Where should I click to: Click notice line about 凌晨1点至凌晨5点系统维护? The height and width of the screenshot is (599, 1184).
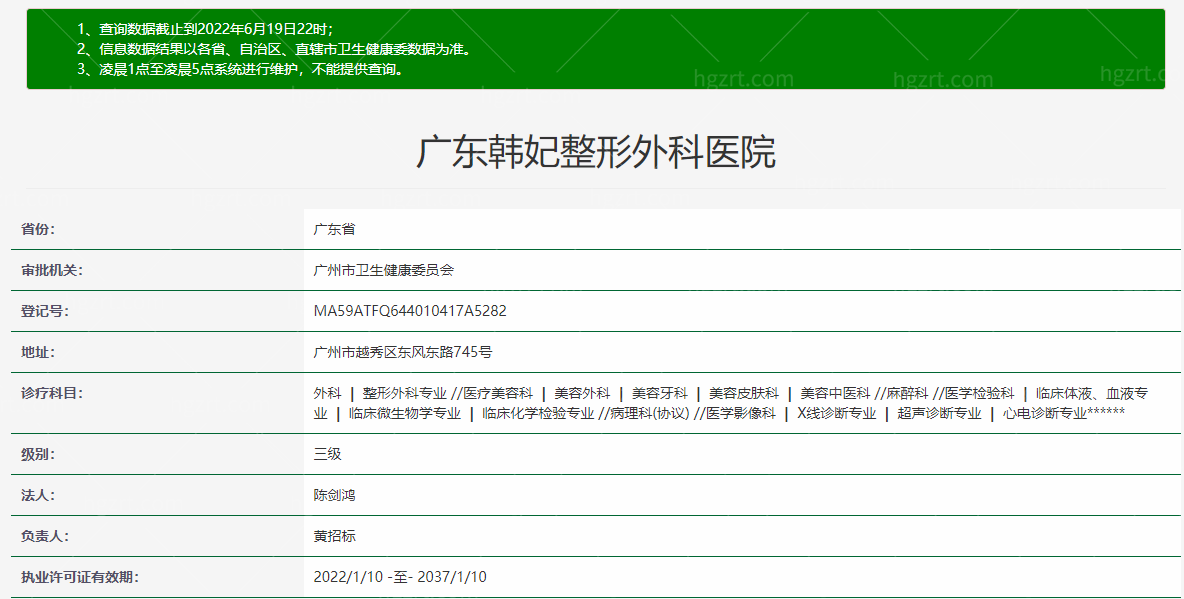243,69
